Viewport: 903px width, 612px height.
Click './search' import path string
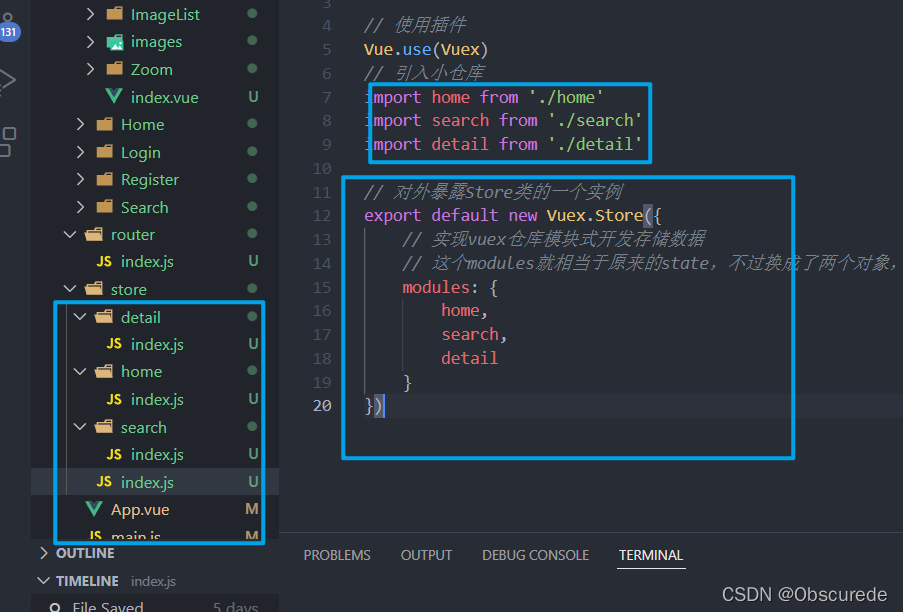[595, 120]
